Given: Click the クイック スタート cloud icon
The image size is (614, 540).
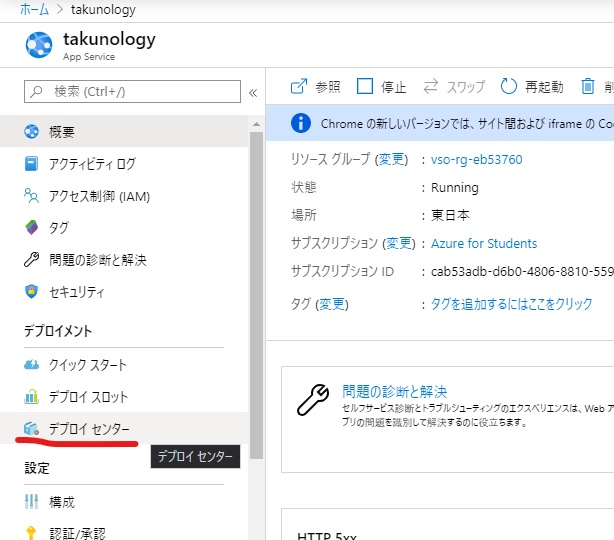Looking at the screenshot, I should click(x=31, y=365).
